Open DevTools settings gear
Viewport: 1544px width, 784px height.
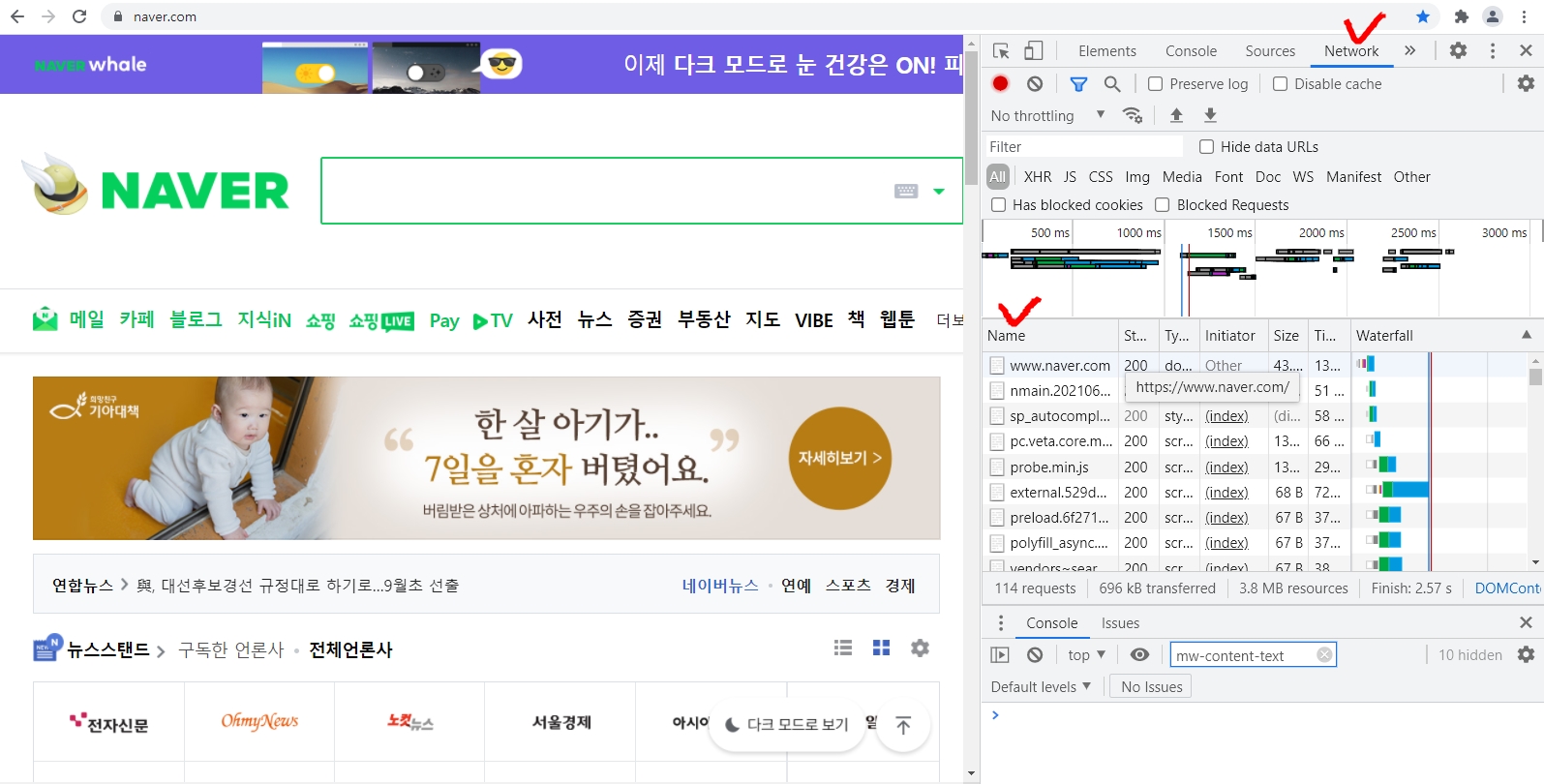1458,50
